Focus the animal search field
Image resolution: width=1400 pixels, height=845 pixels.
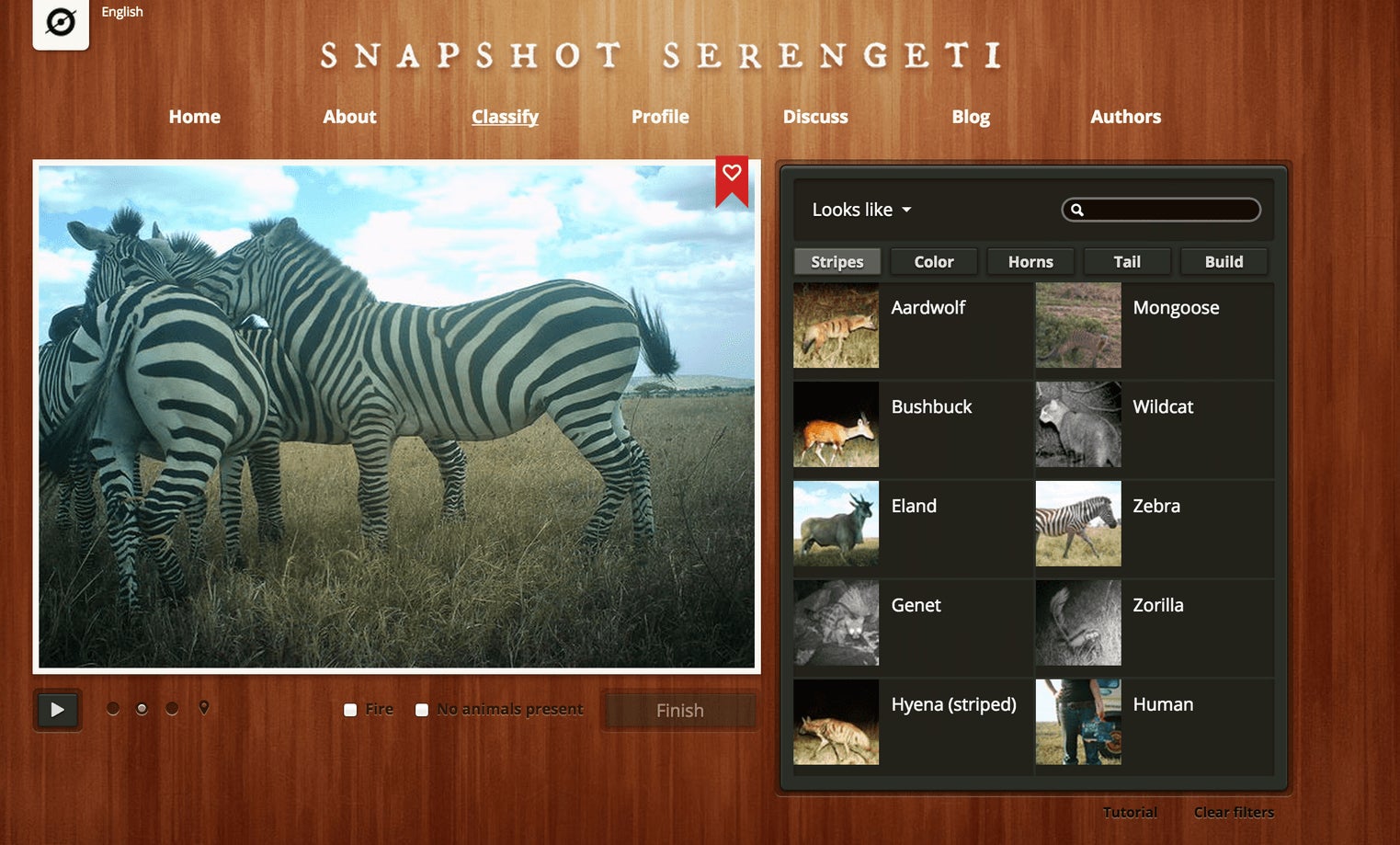click(x=1161, y=210)
